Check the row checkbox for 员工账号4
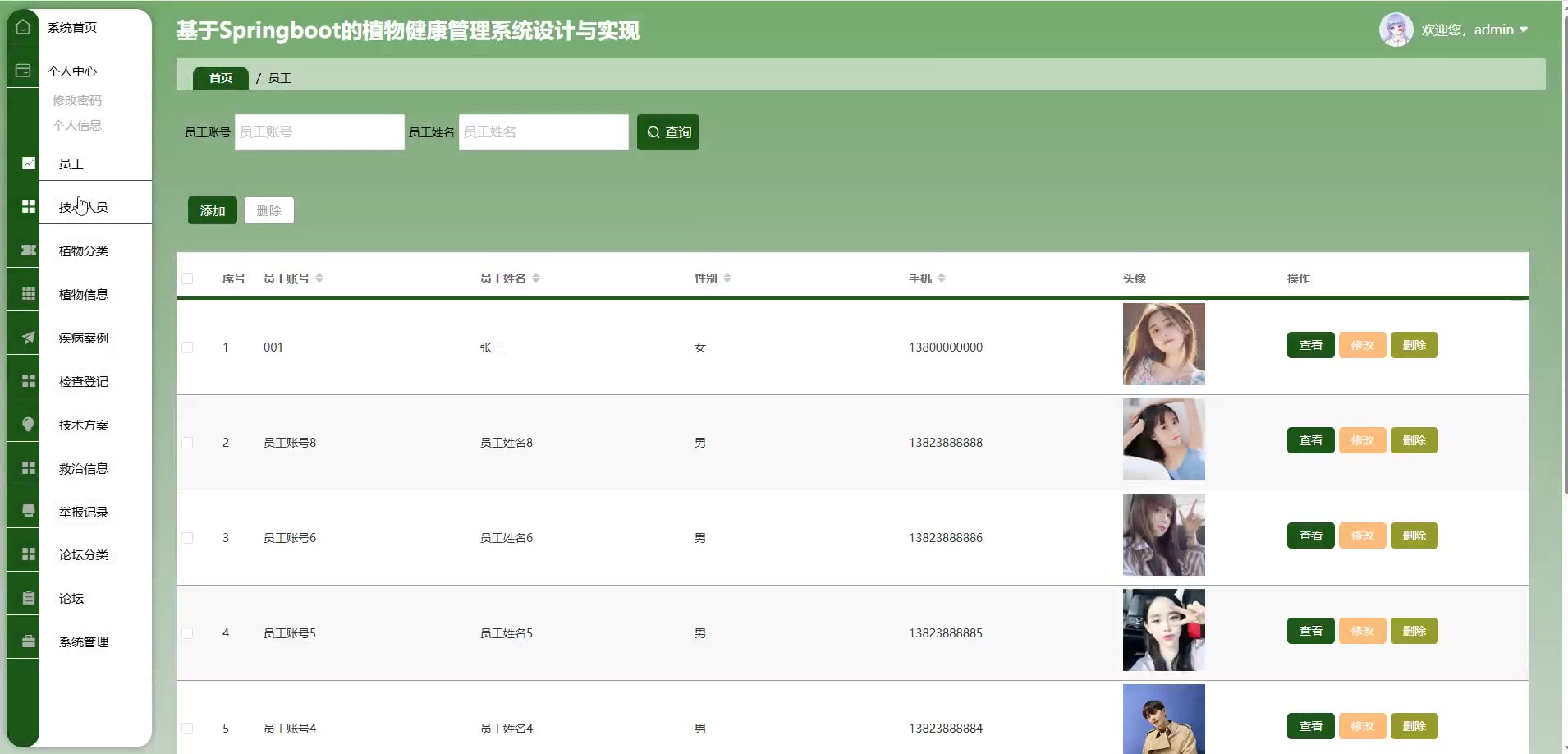 point(187,729)
